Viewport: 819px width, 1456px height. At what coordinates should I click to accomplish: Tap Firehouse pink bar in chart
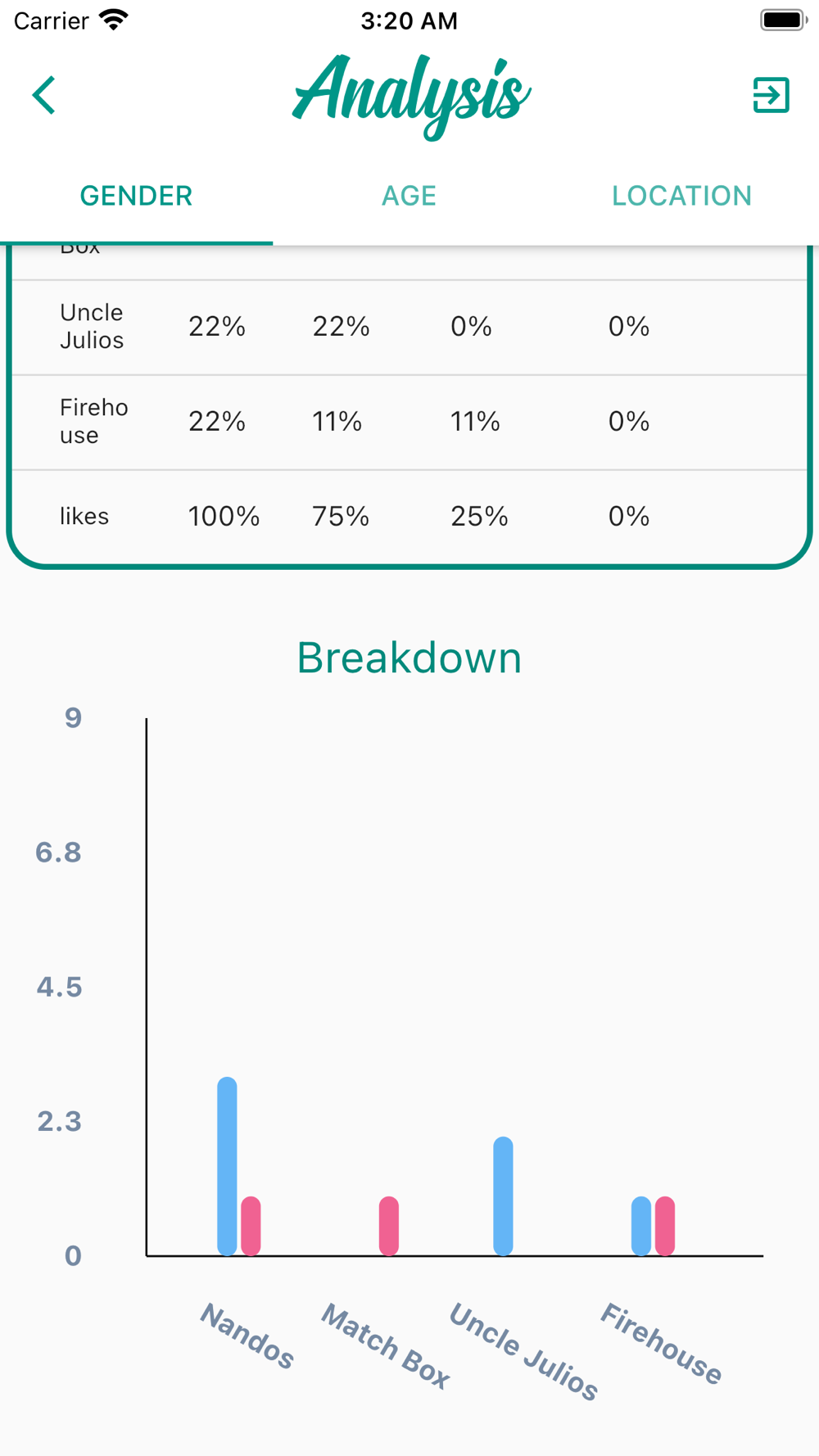(665, 1225)
